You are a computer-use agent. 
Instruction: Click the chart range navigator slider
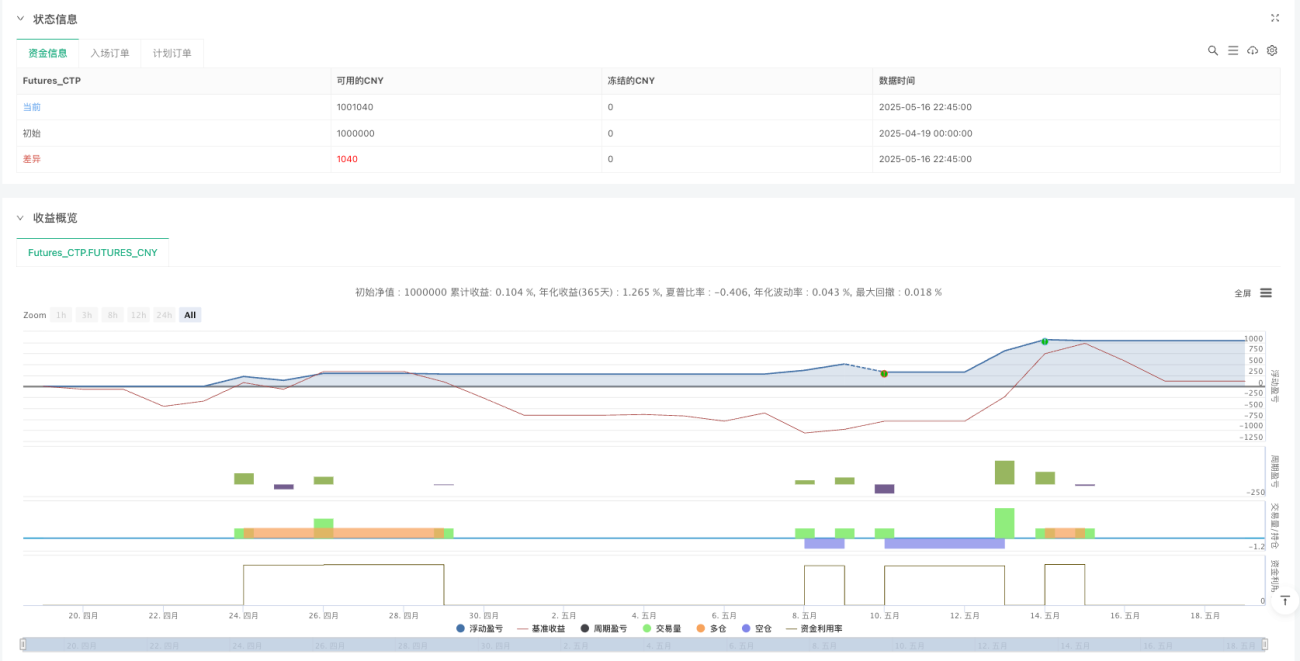tap(644, 646)
